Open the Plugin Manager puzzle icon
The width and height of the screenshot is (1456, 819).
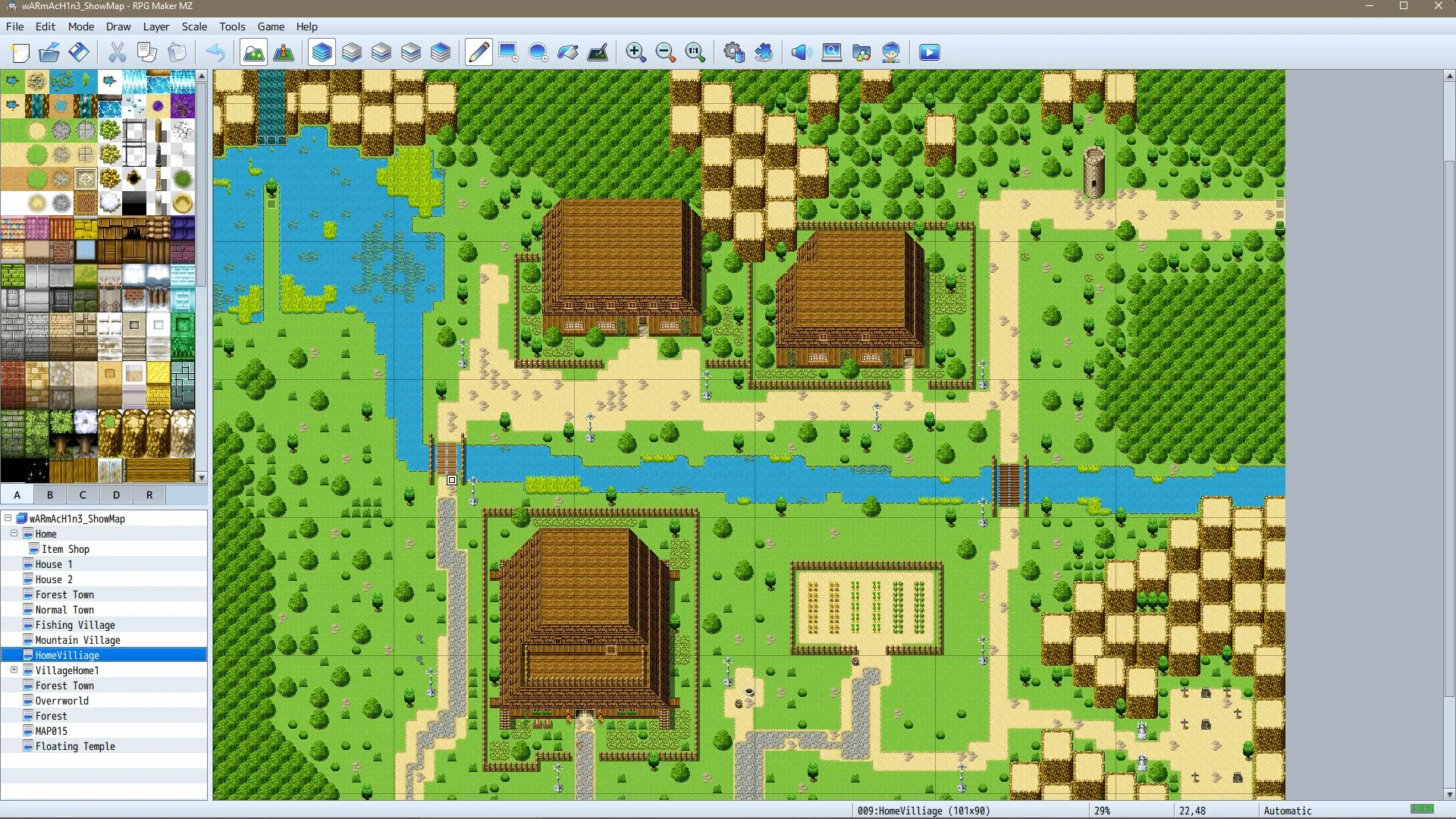point(764,52)
